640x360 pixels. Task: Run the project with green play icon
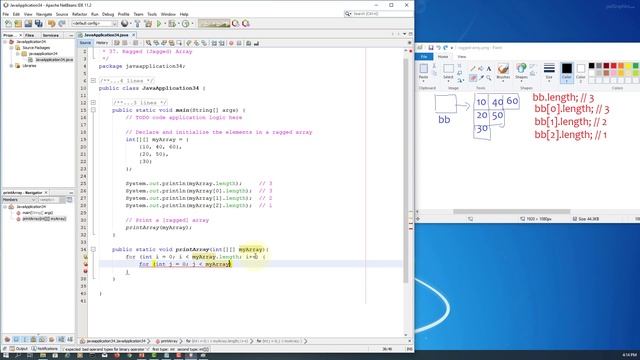(159, 24)
